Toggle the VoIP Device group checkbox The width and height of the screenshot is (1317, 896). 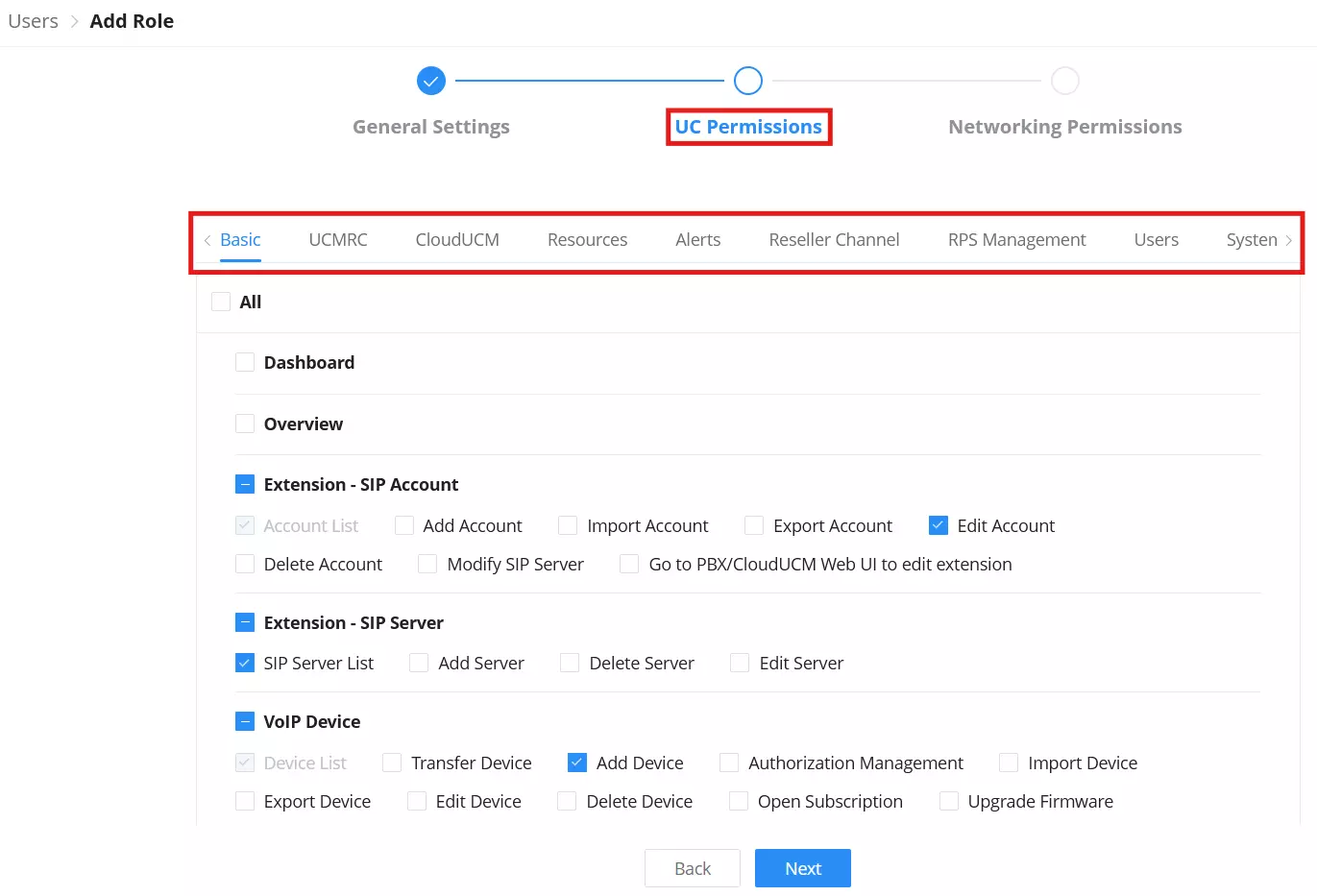coord(245,721)
